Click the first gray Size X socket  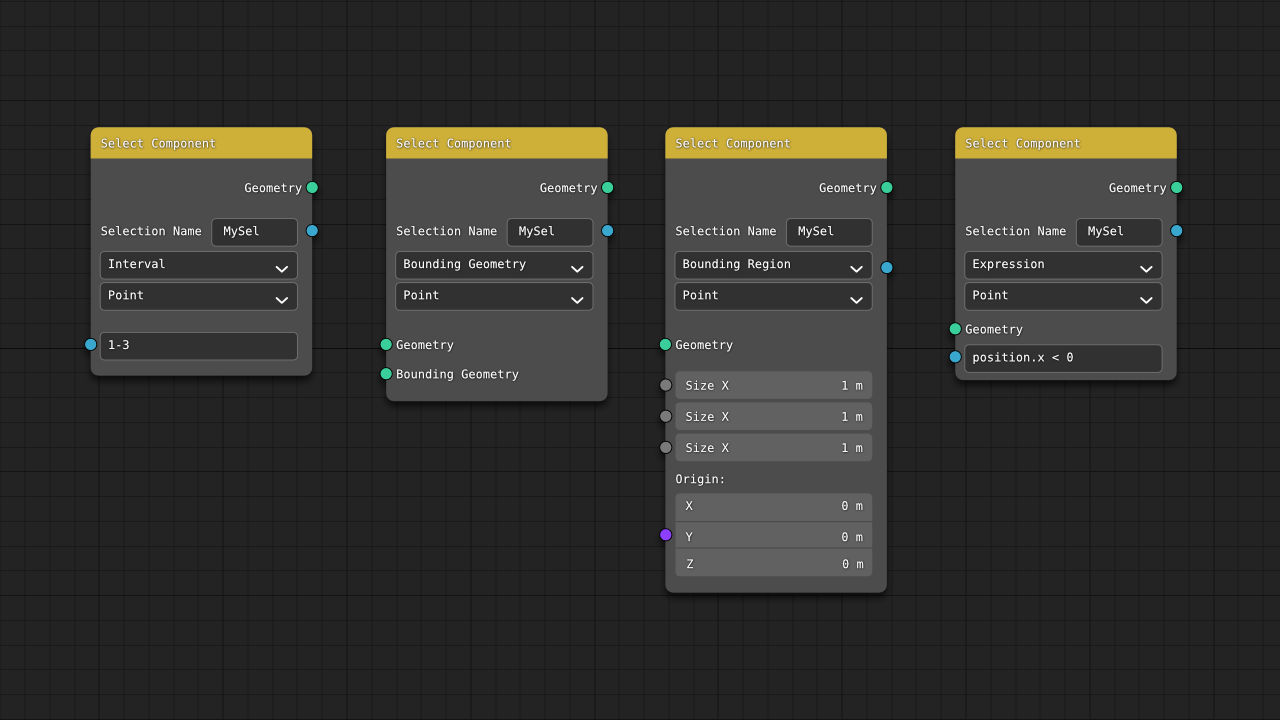(x=666, y=385)
